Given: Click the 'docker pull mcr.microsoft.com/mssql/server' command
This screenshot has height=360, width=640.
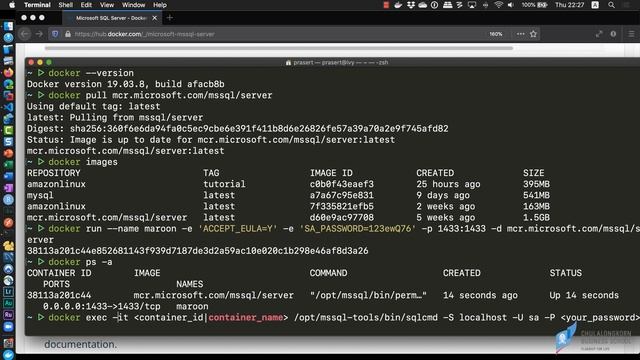Looking at the screenshot, I should coord(160,95).
